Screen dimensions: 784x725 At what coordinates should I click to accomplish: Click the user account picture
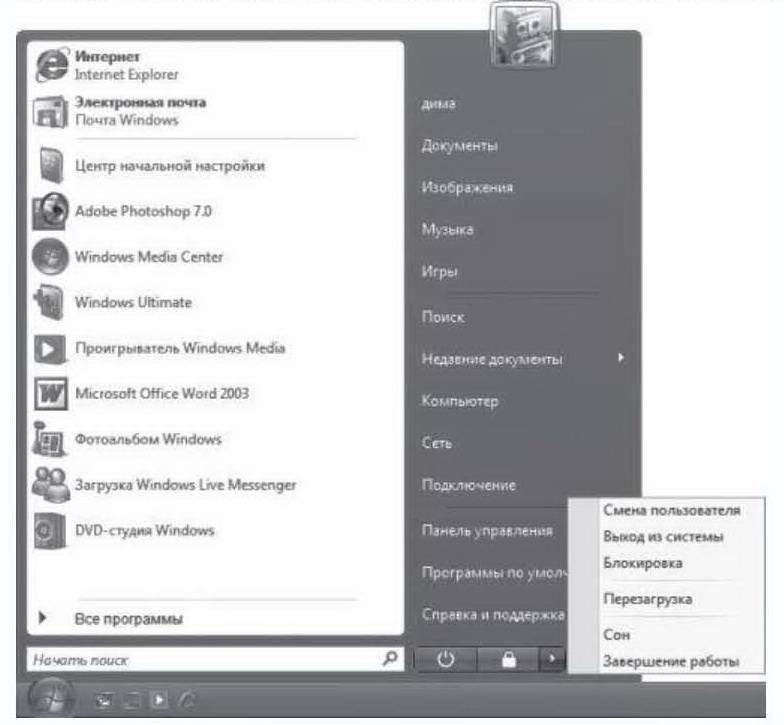coord(523,33)
